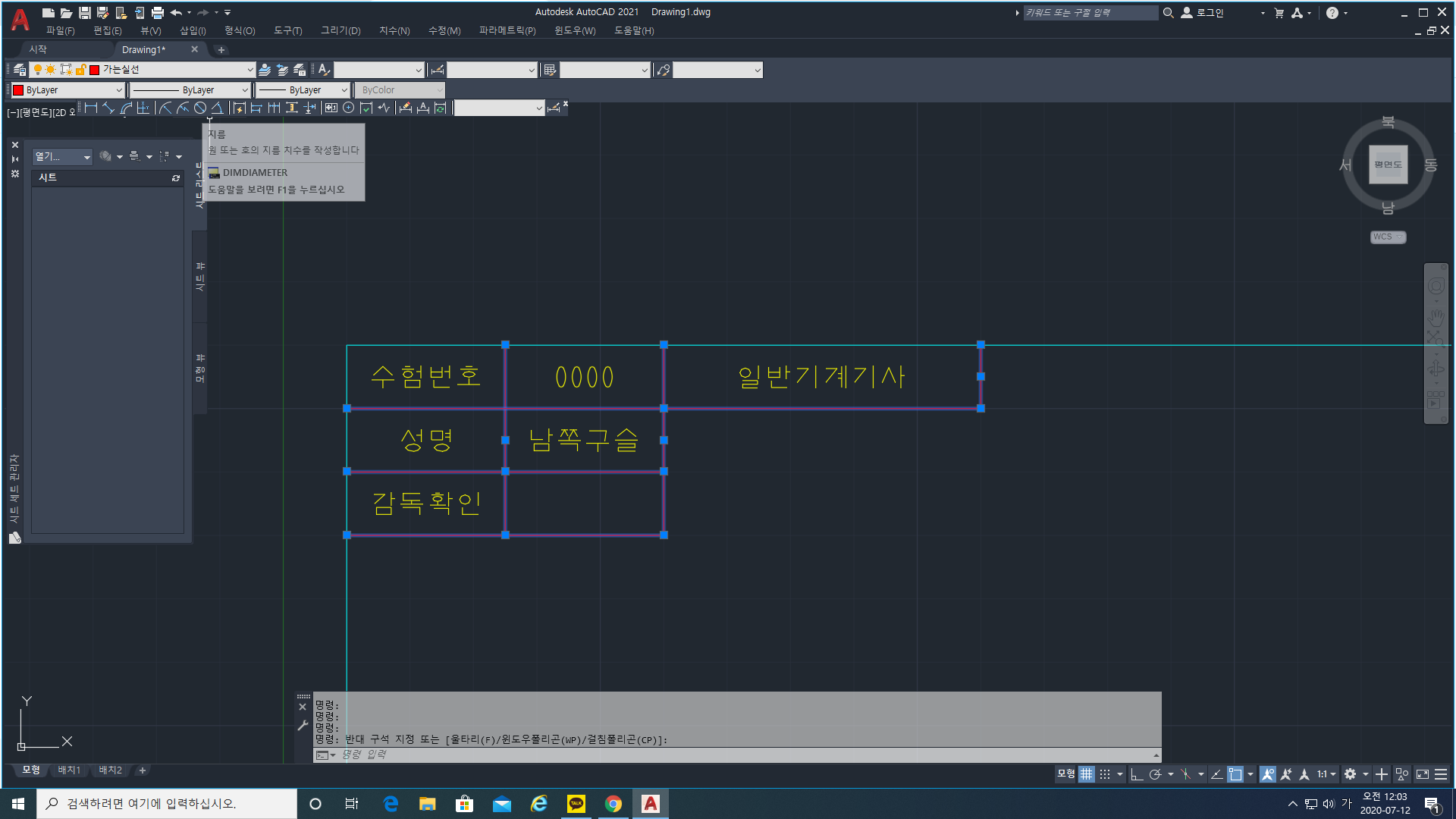The width and height of the screenshot is (1456, 819).
Task: Click the center mark dimension icon
Action: (x=348, y=108)
